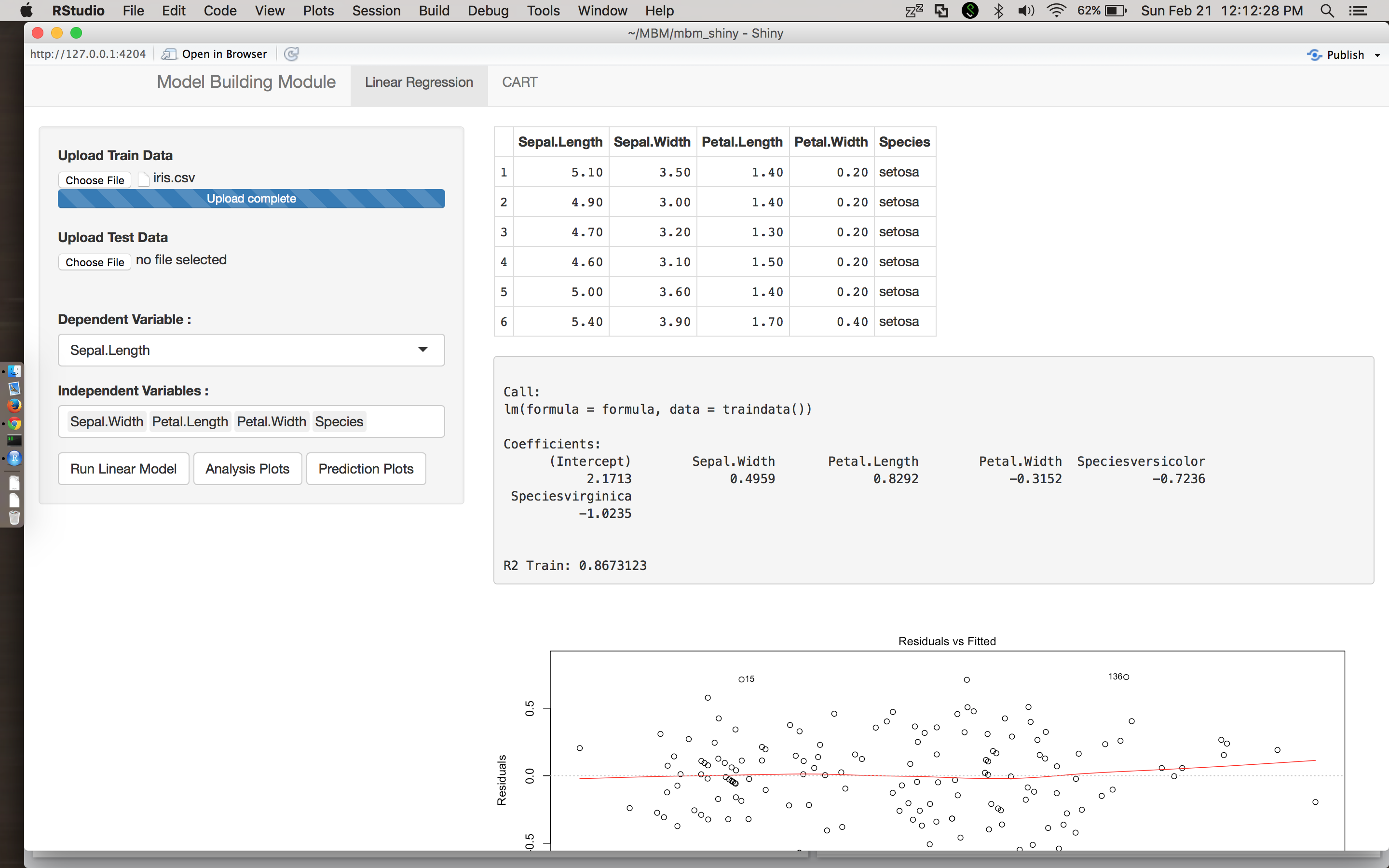Click the Bluetooth menu bar icon
Viewport: 1389px width, 868px height.
(999, 11)
